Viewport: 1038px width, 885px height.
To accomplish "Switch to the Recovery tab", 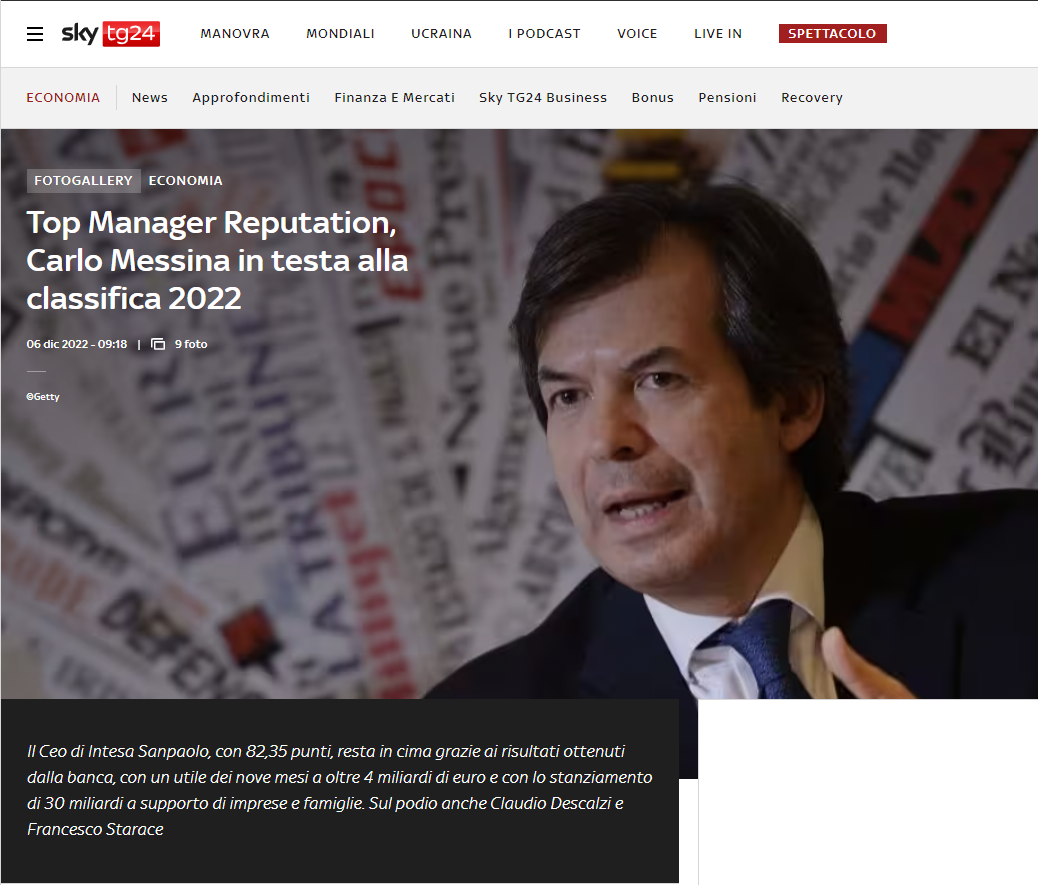I will pos(811,98).
